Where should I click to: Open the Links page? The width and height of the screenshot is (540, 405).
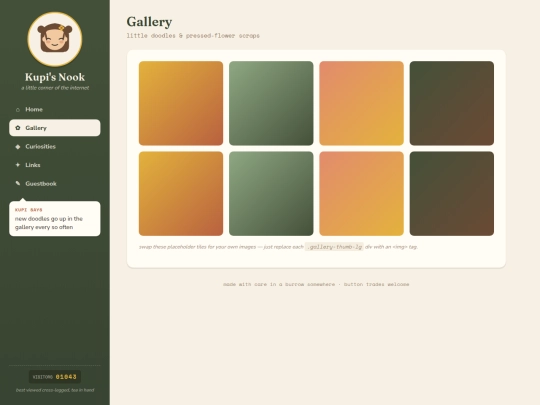pyautogui.click(x=55, y=165)
